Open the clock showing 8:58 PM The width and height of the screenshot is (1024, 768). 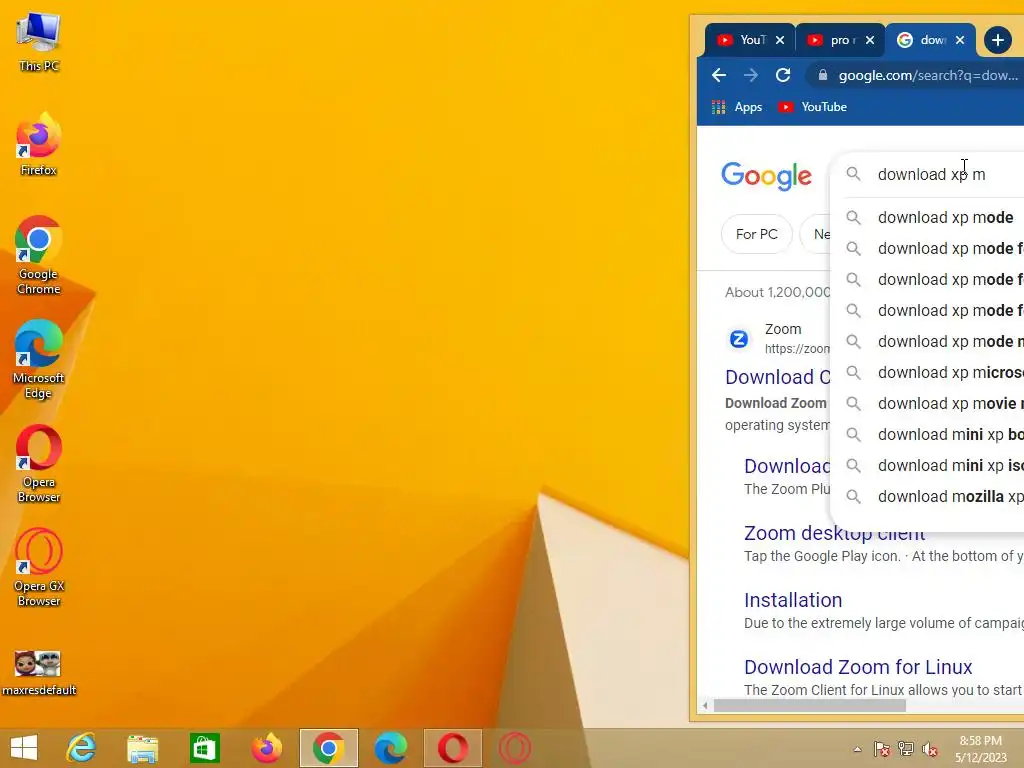click(980, 749)
